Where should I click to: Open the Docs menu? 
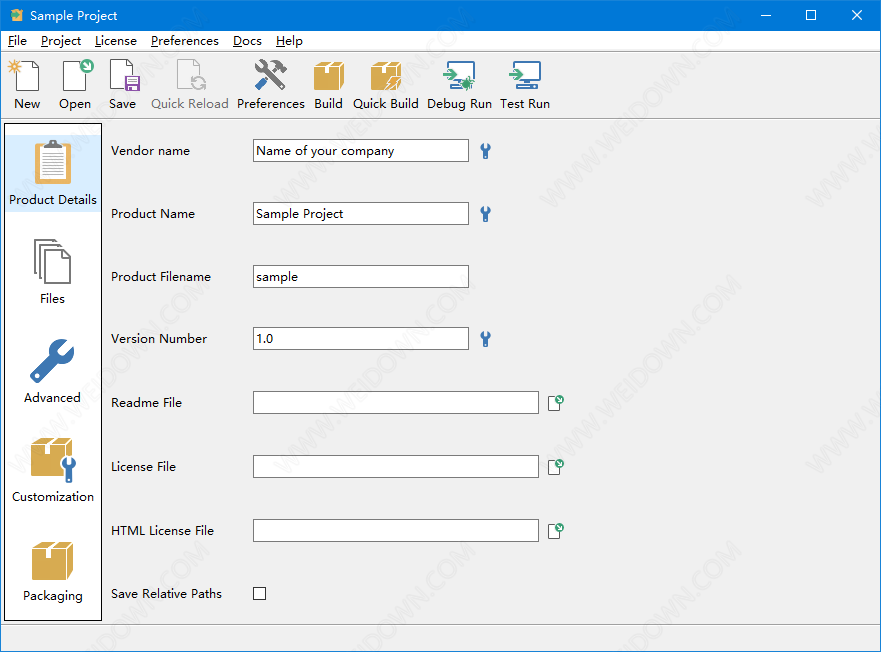point(247,41)
